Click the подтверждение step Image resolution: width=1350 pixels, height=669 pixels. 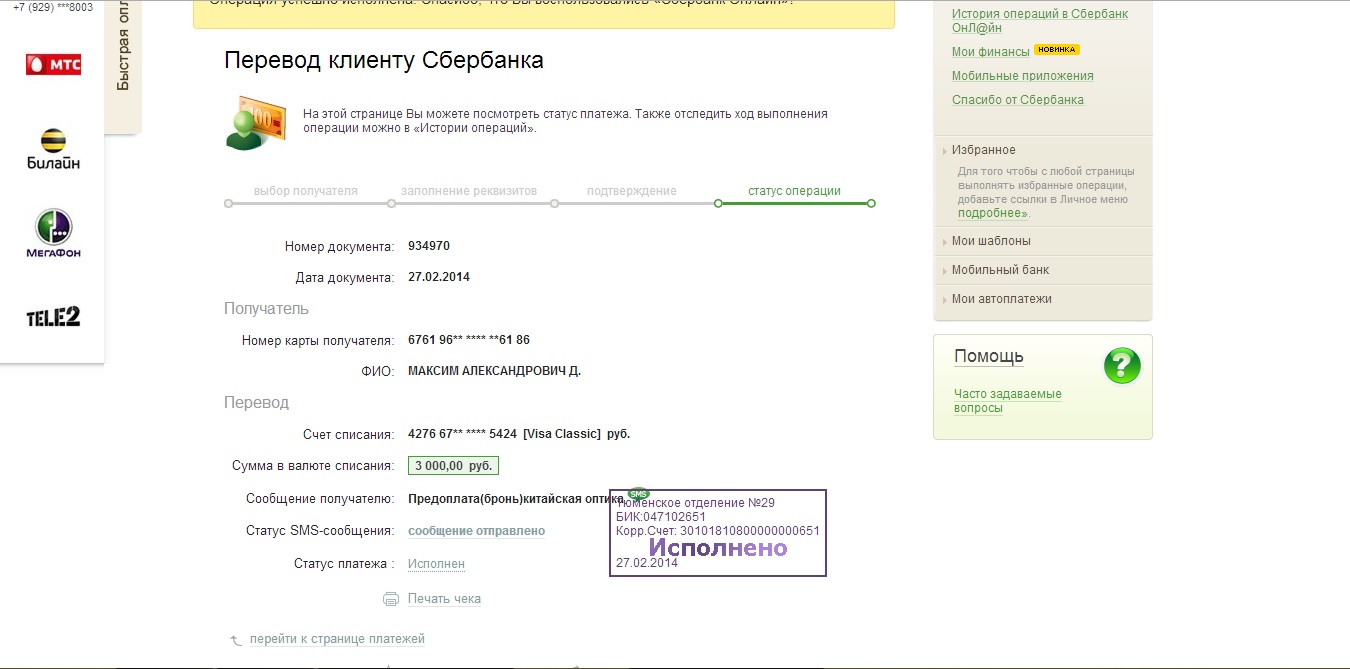631,191
